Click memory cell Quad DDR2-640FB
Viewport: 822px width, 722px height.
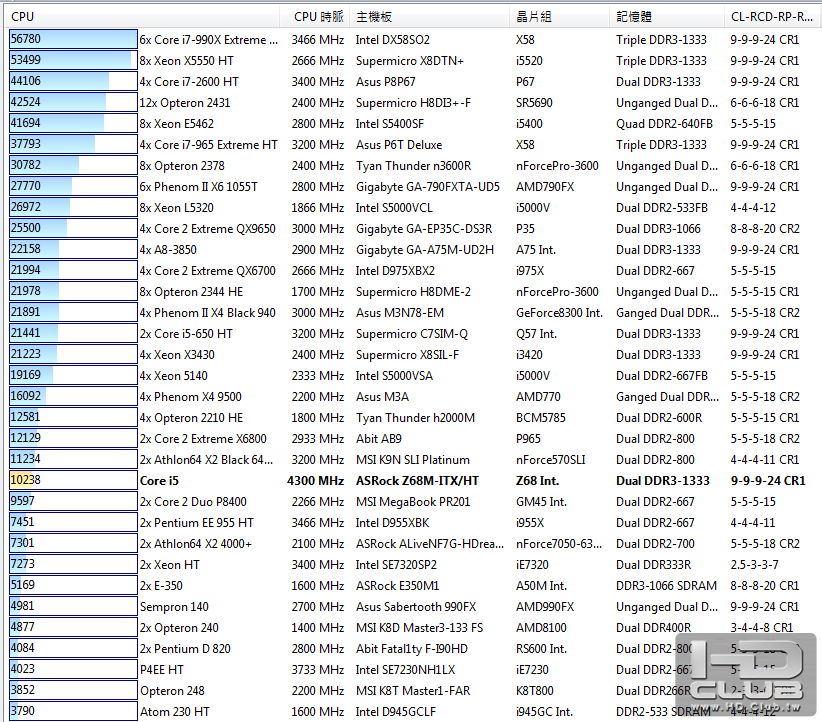pyautogui.click(x=664, y=124)
